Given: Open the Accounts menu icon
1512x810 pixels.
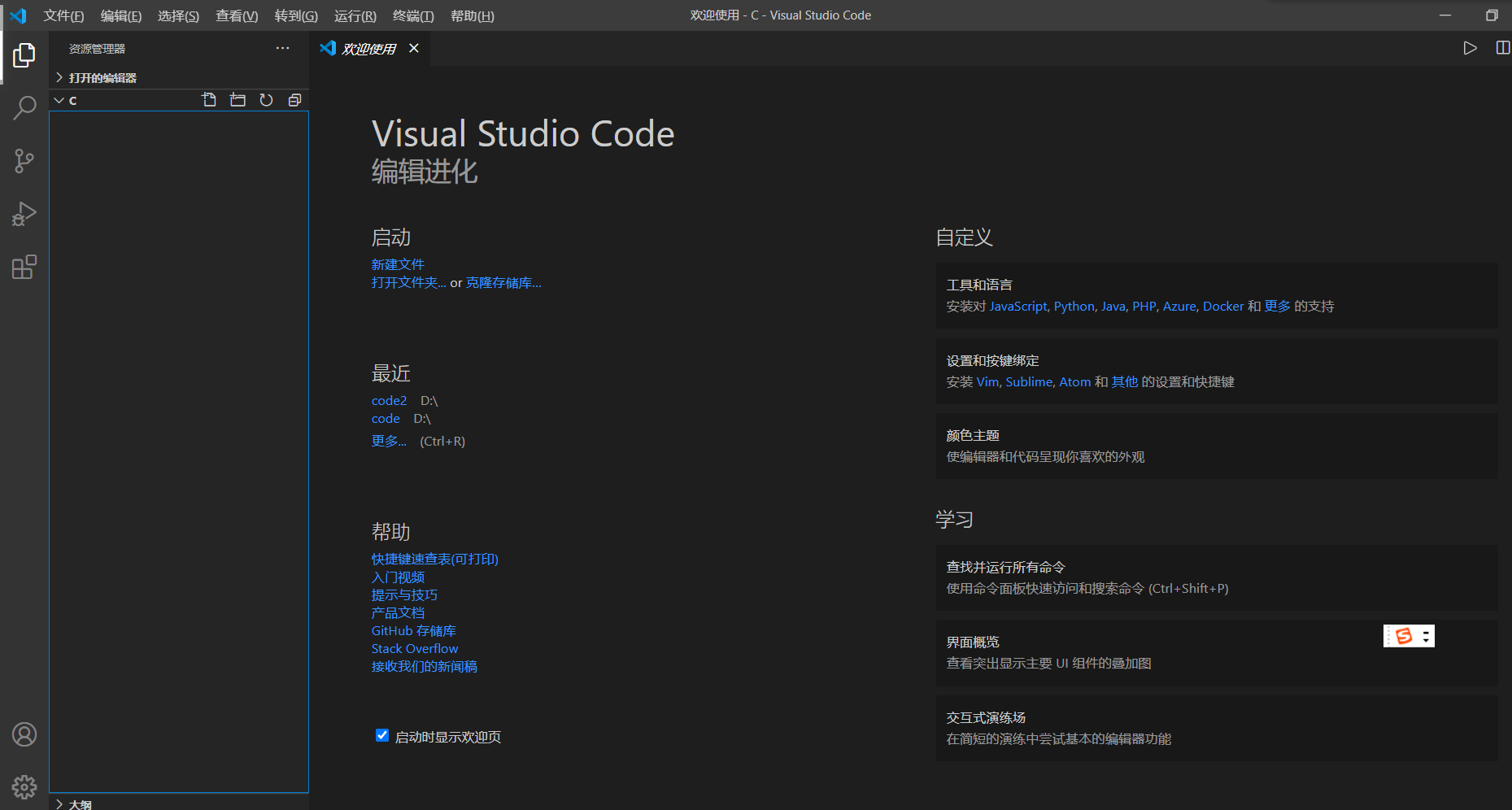Looking at the screenshot, I should [x=24, y=734].
